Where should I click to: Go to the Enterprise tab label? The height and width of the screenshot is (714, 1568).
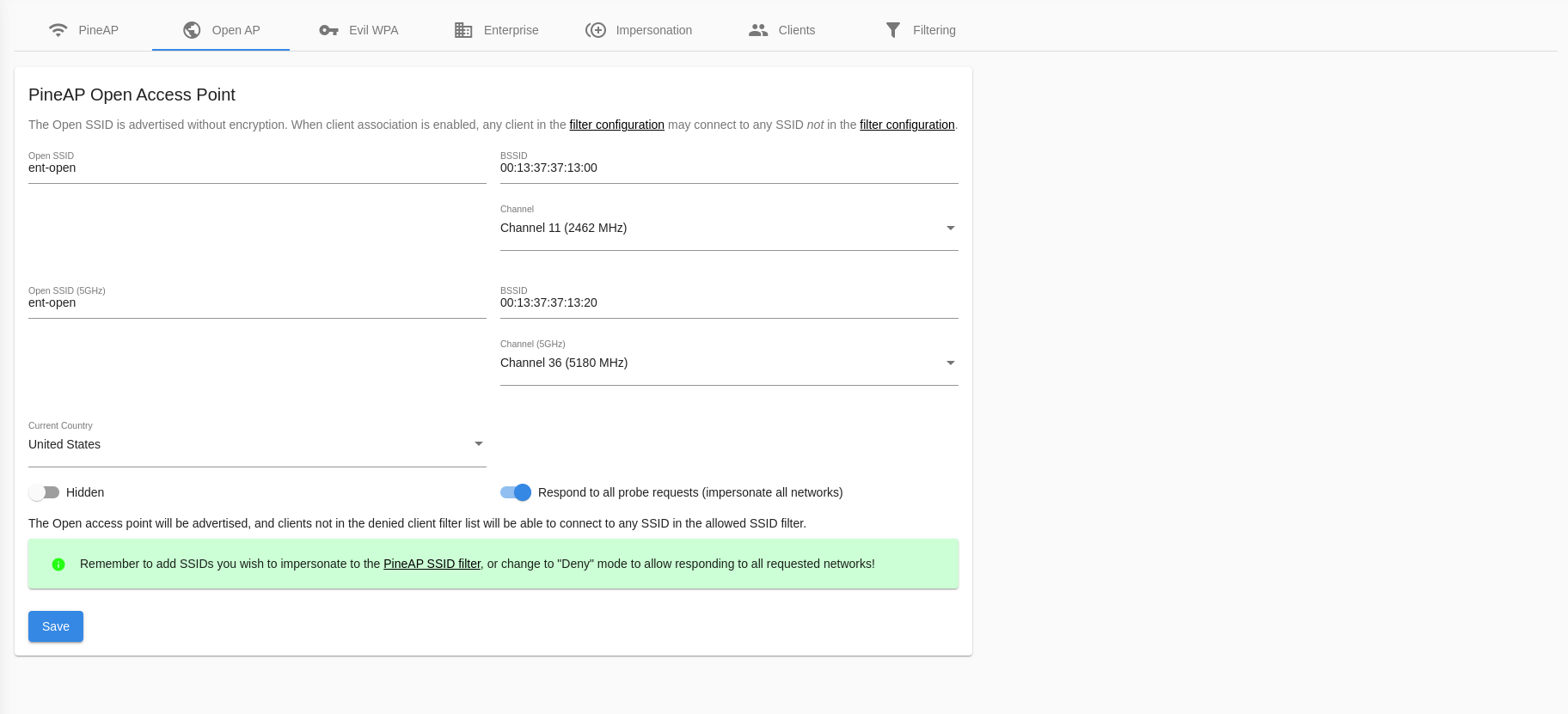coord(511,30)
